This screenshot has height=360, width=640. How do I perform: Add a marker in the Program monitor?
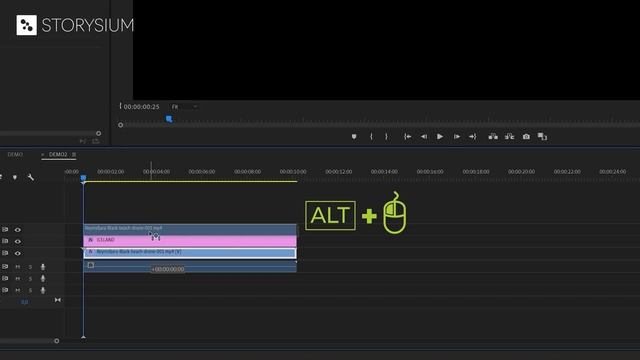pyautogui.click(x=354, y=137)
